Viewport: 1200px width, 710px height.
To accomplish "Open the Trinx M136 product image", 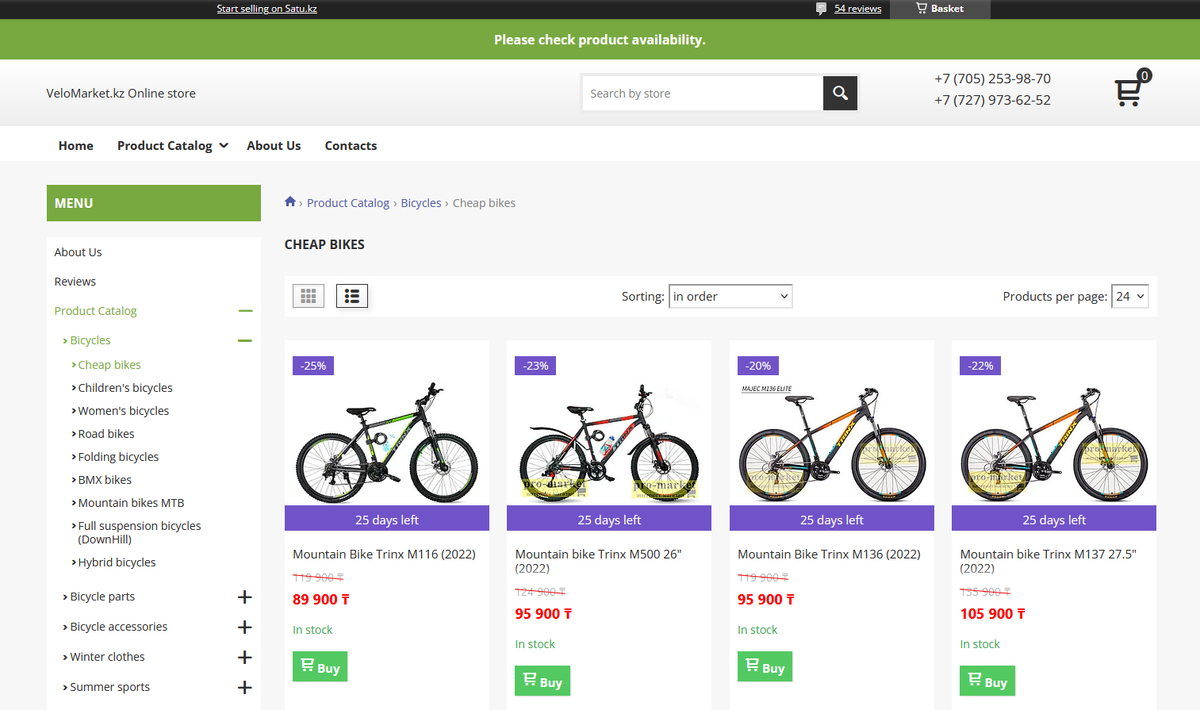I will point(832,441).
